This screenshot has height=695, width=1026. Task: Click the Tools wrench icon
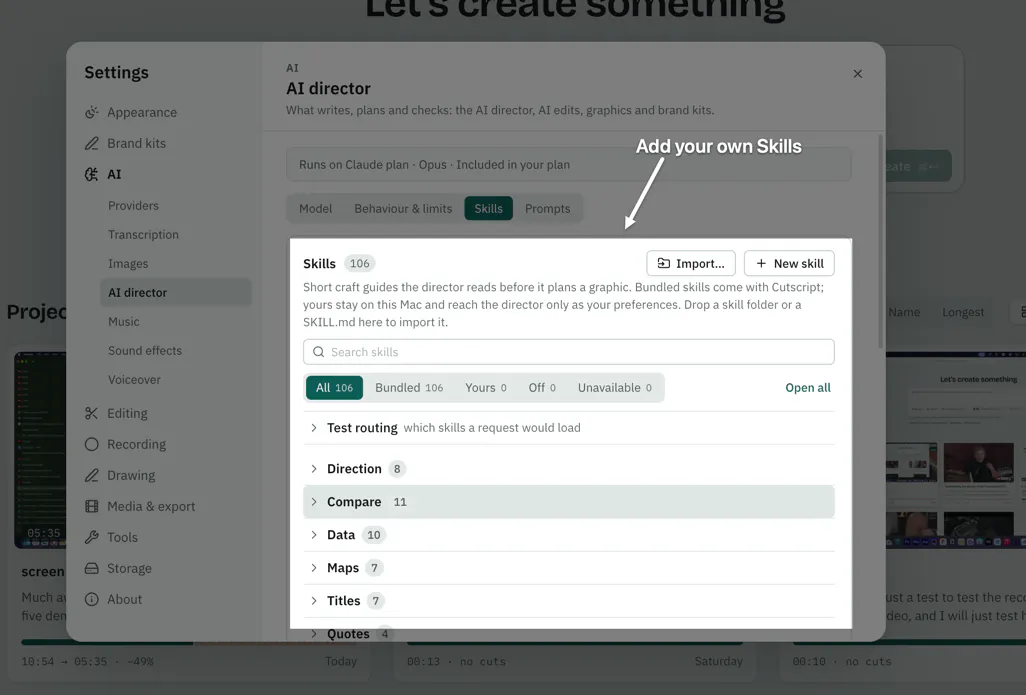coord(92,537)
